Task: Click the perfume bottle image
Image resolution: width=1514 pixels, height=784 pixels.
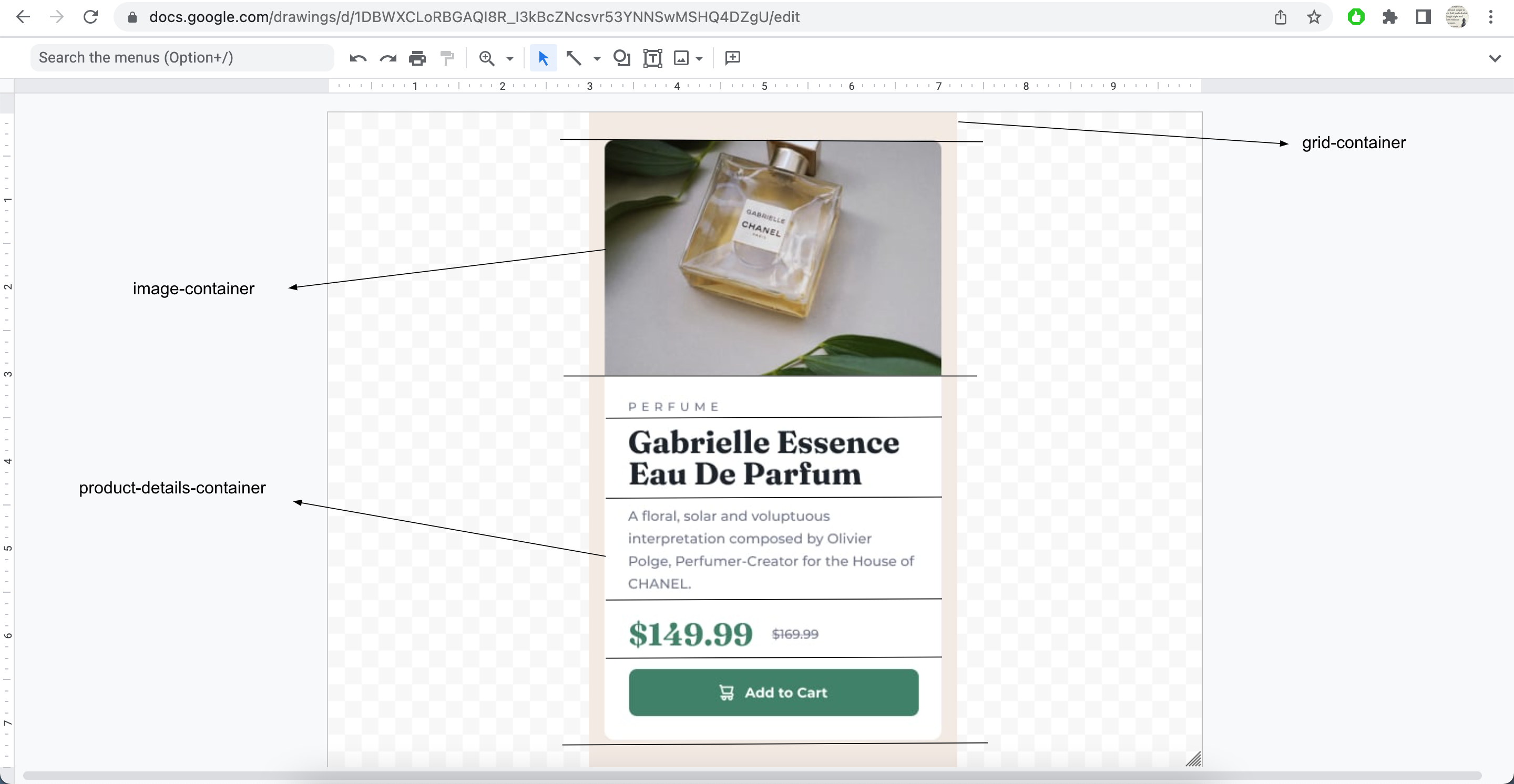Action: 773,258
